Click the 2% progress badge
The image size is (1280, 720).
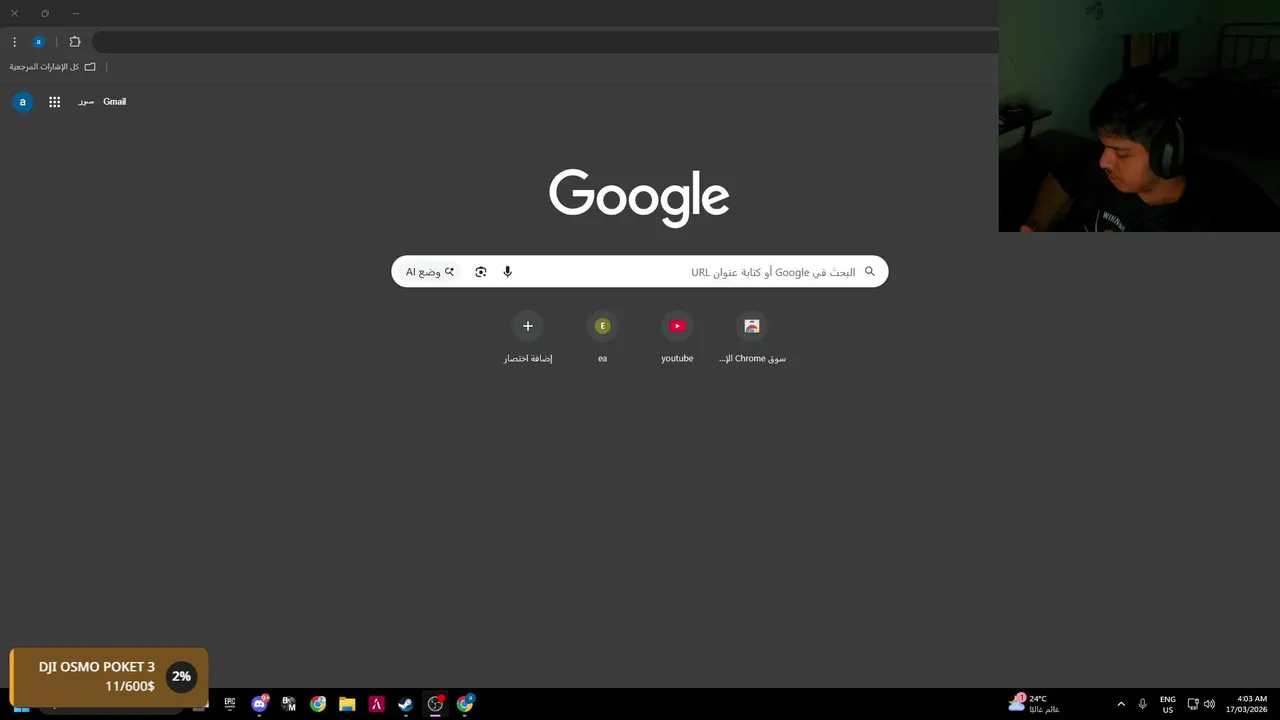181,677
